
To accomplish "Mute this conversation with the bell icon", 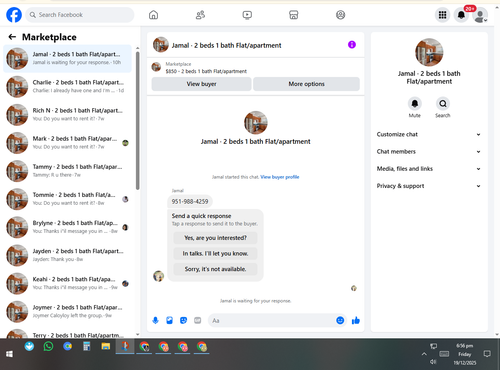I will pos(415,104).
